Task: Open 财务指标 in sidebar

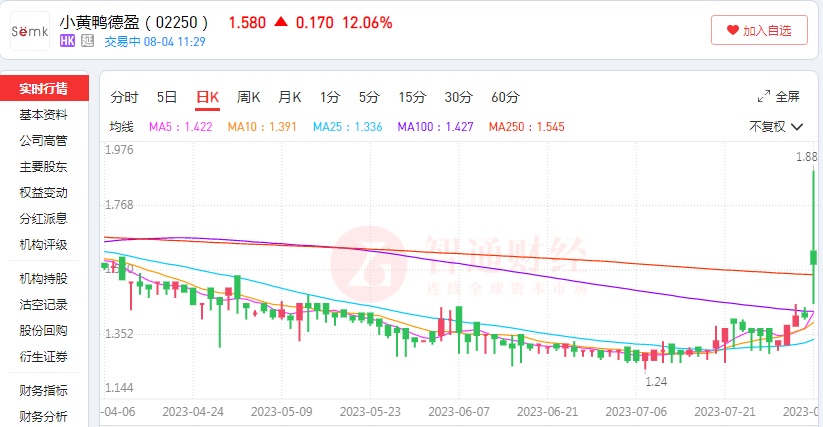Action: pyautogui.click(x=44, y=391)
